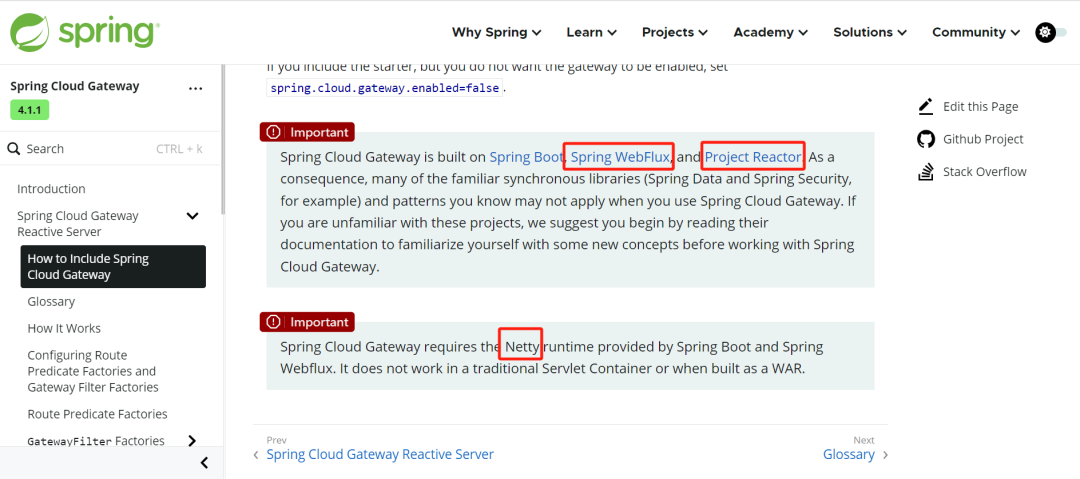Open the Stack Overflow link
1080x479 pixels.
[984, 172]
